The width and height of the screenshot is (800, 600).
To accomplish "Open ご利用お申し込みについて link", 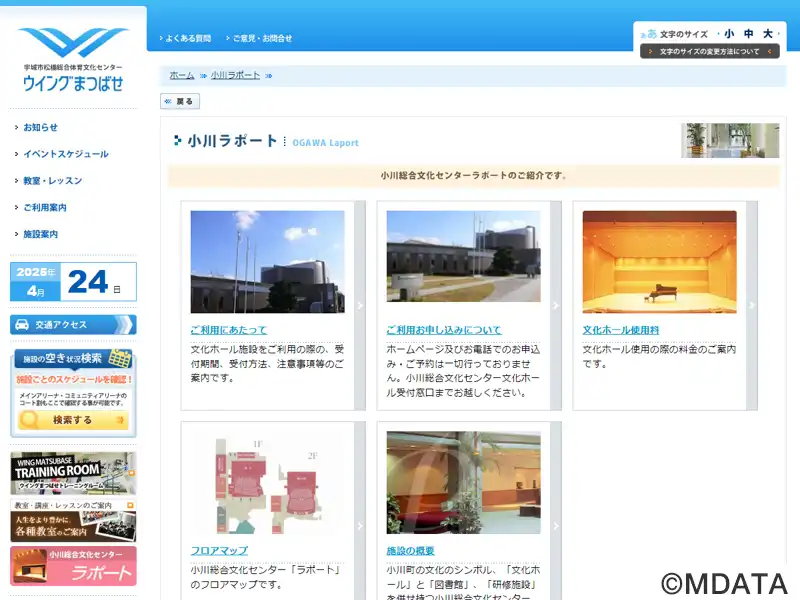I will [x=444, y=330].
